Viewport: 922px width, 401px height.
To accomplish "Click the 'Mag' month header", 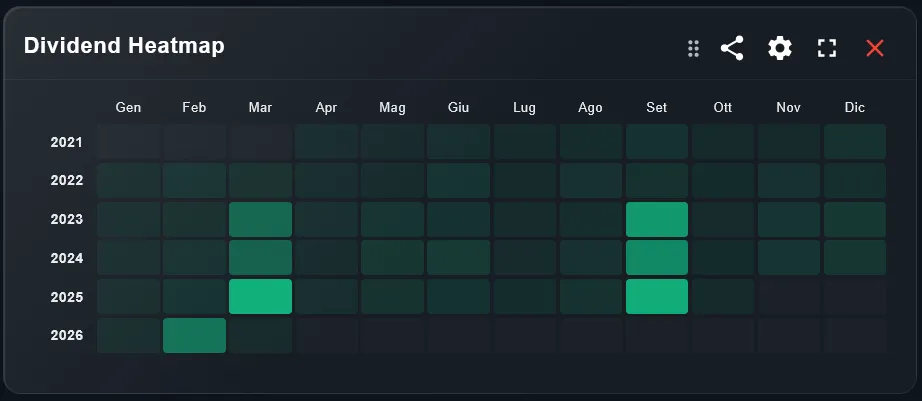I will pyautogui.click(x=392, y=108).
